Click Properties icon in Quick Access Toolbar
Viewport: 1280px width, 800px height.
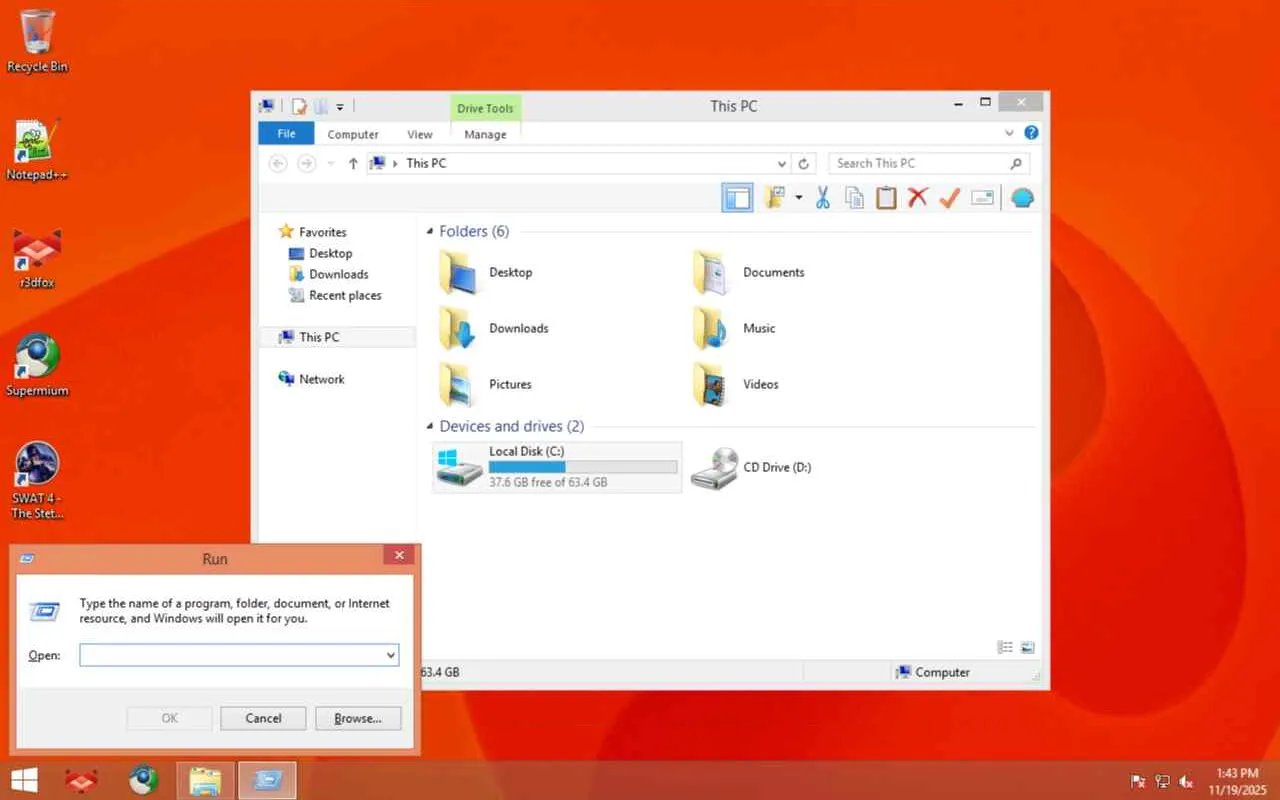tap(299, 106)
